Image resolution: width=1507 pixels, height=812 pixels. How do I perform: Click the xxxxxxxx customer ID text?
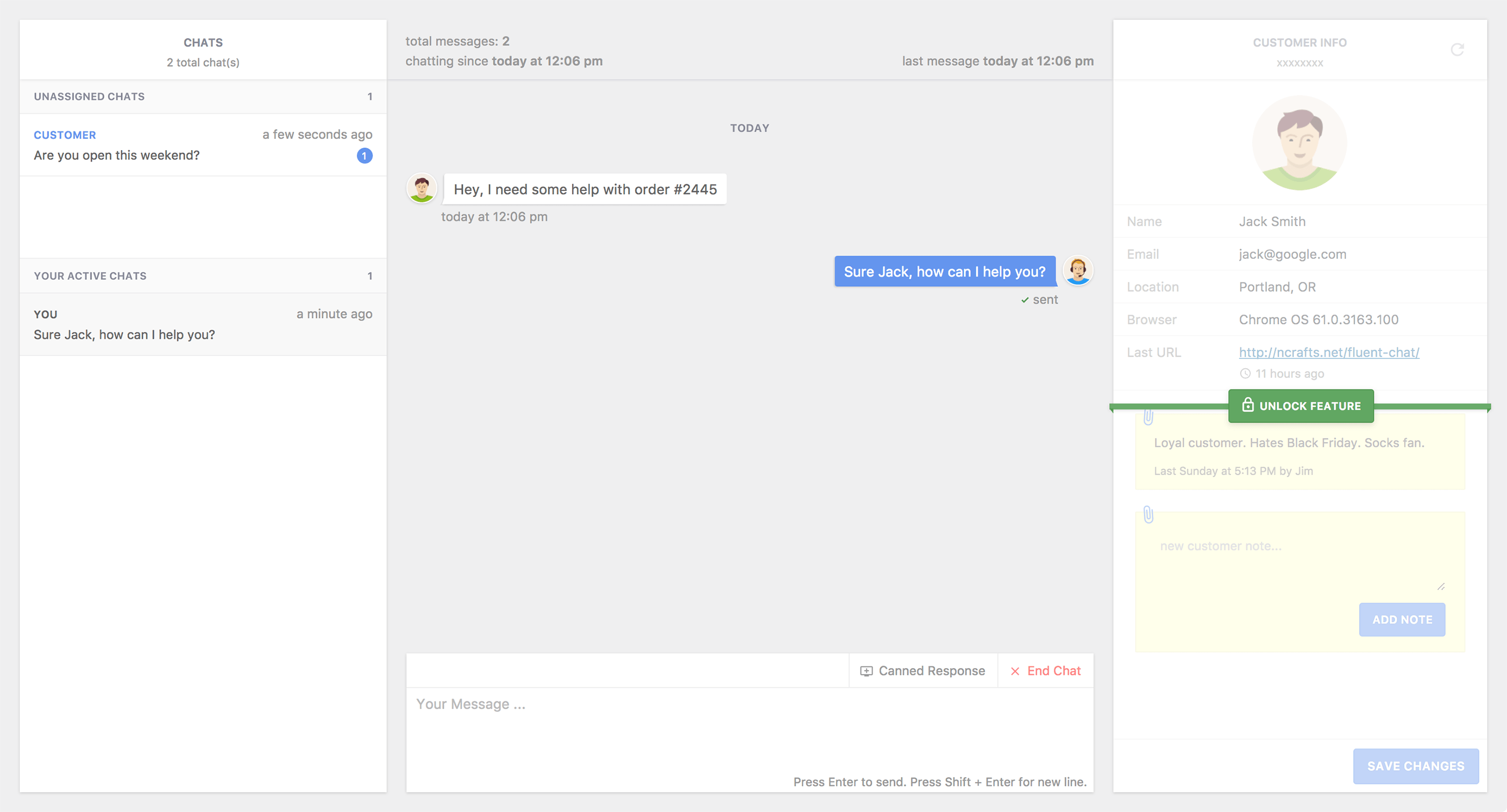click(1299, 62)
